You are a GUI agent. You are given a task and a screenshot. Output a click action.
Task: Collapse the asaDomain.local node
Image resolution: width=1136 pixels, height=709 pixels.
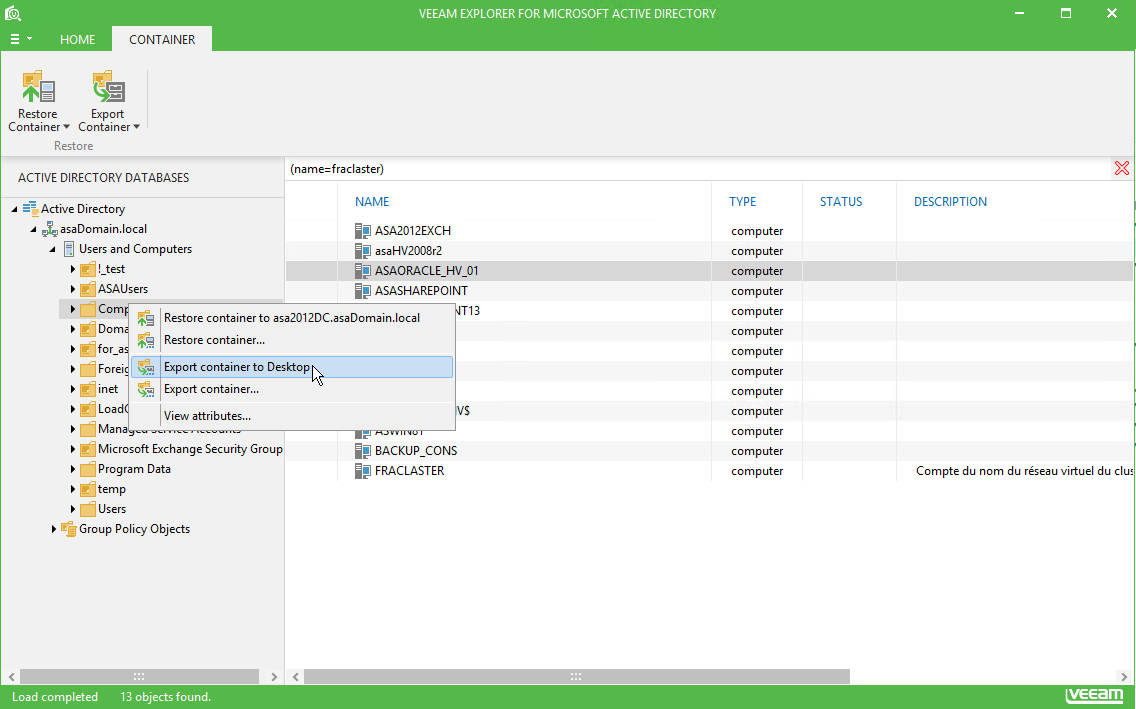tap(33, 229)
